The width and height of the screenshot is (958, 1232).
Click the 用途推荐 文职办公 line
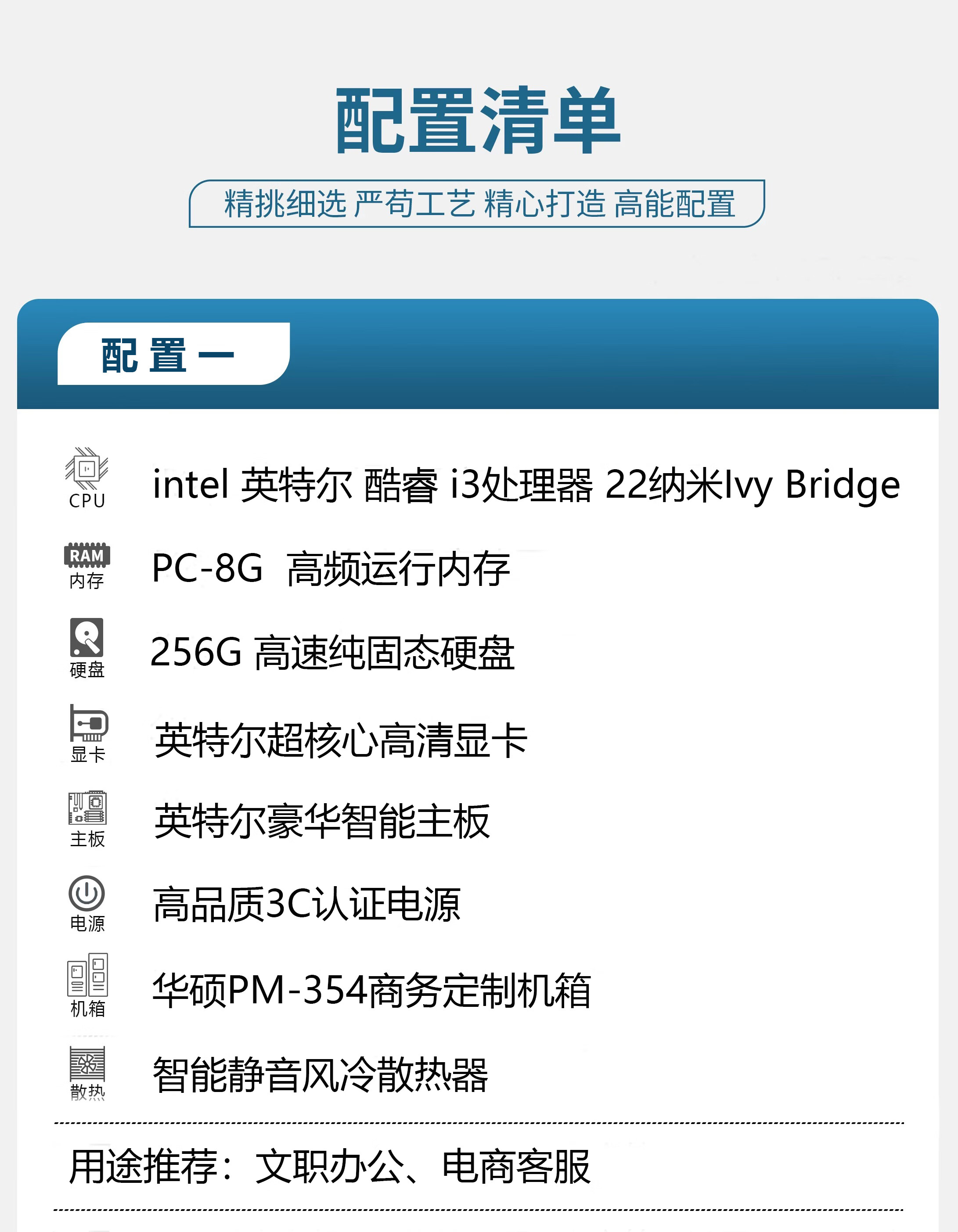(x=329, y=1167)
